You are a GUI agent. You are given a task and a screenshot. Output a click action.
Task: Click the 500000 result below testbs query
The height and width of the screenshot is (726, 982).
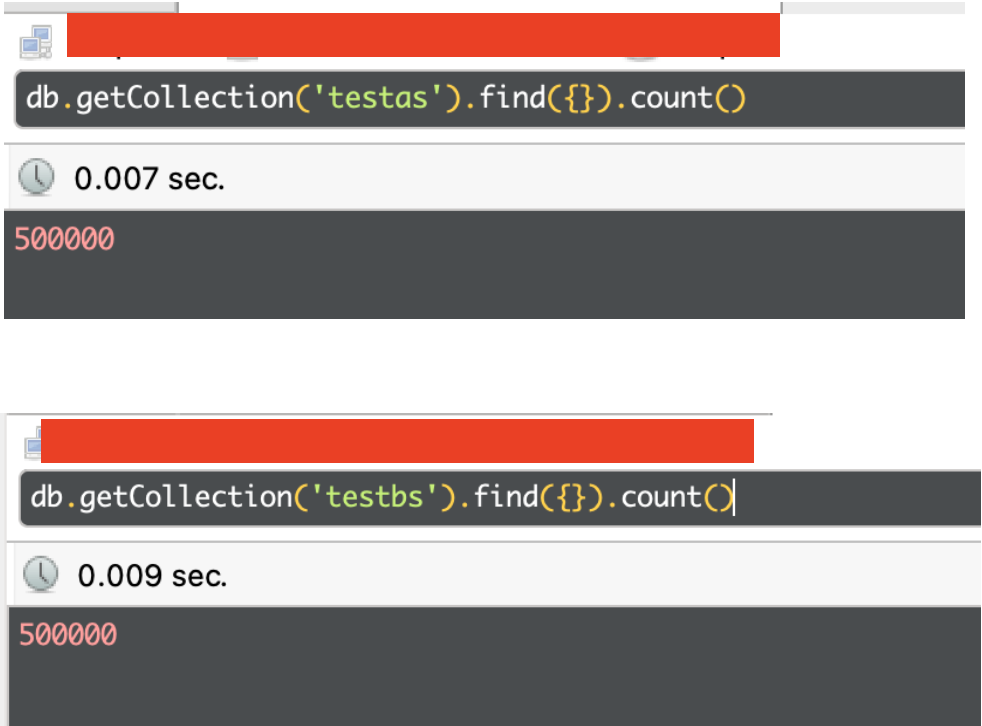coord(68,634)
